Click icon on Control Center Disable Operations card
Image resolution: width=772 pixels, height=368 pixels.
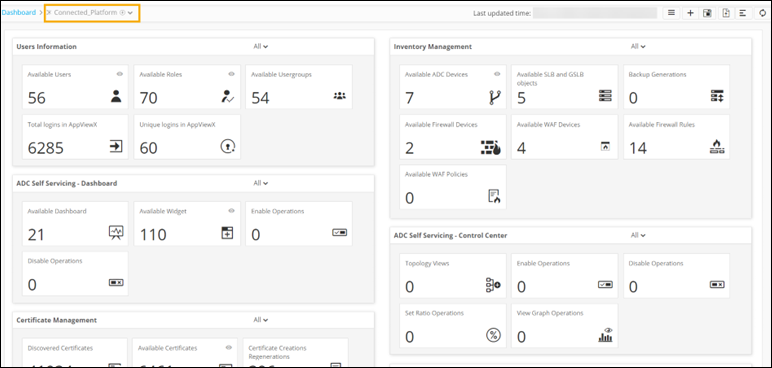(x=717, y=284)
